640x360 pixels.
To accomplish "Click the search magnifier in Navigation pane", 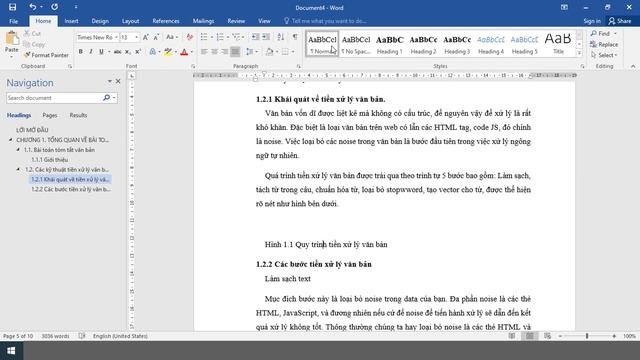I will point(106,98).
